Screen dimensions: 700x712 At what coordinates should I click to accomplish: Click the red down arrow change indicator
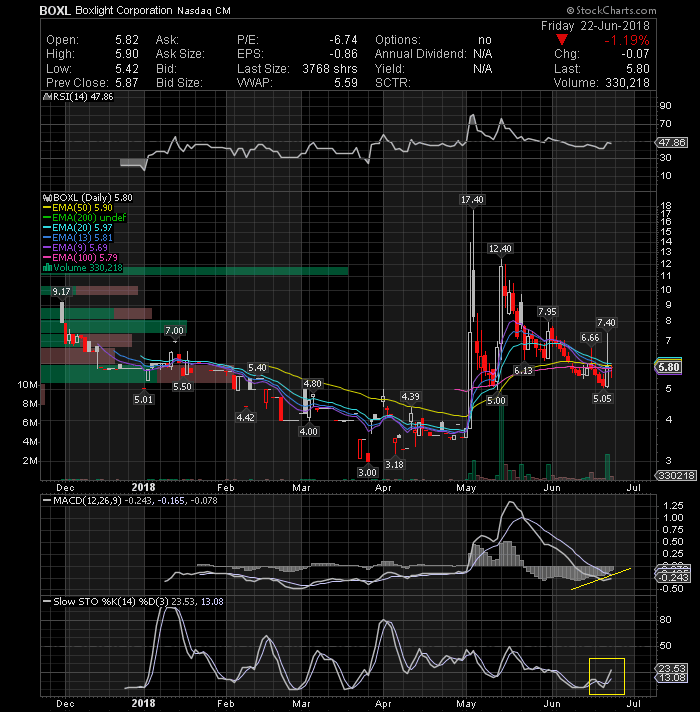click(562, 40)
